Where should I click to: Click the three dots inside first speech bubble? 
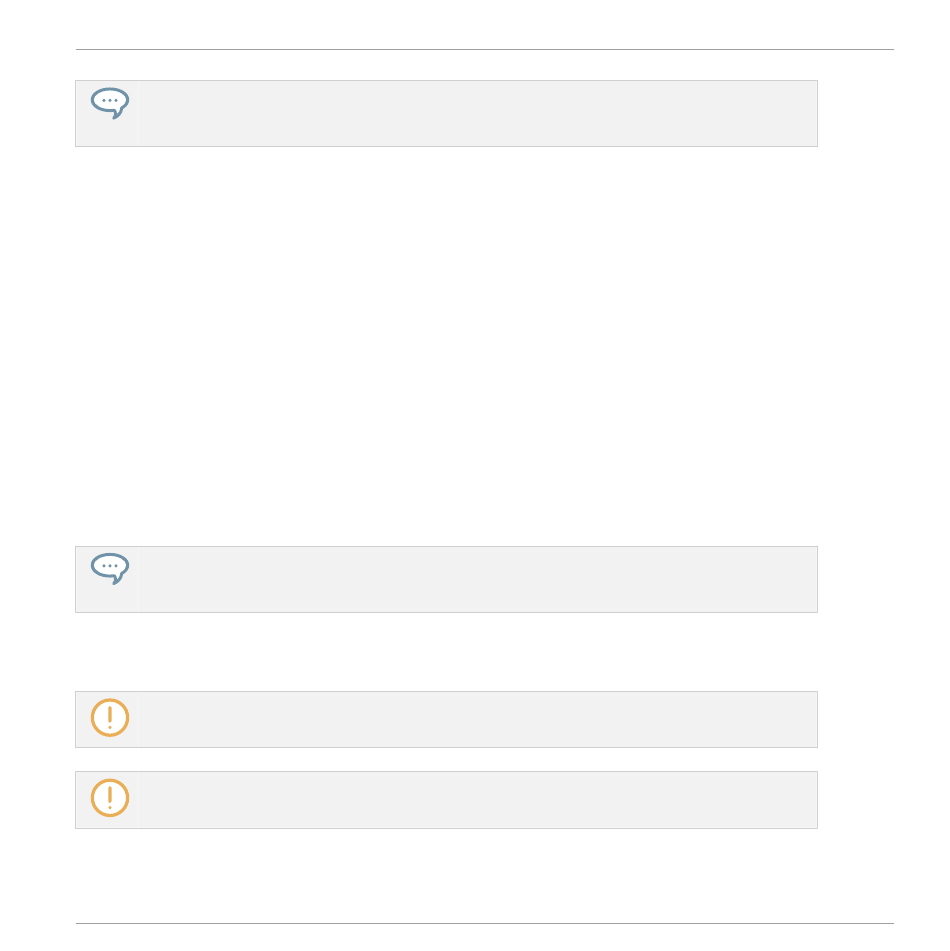[x=110, y=100]
